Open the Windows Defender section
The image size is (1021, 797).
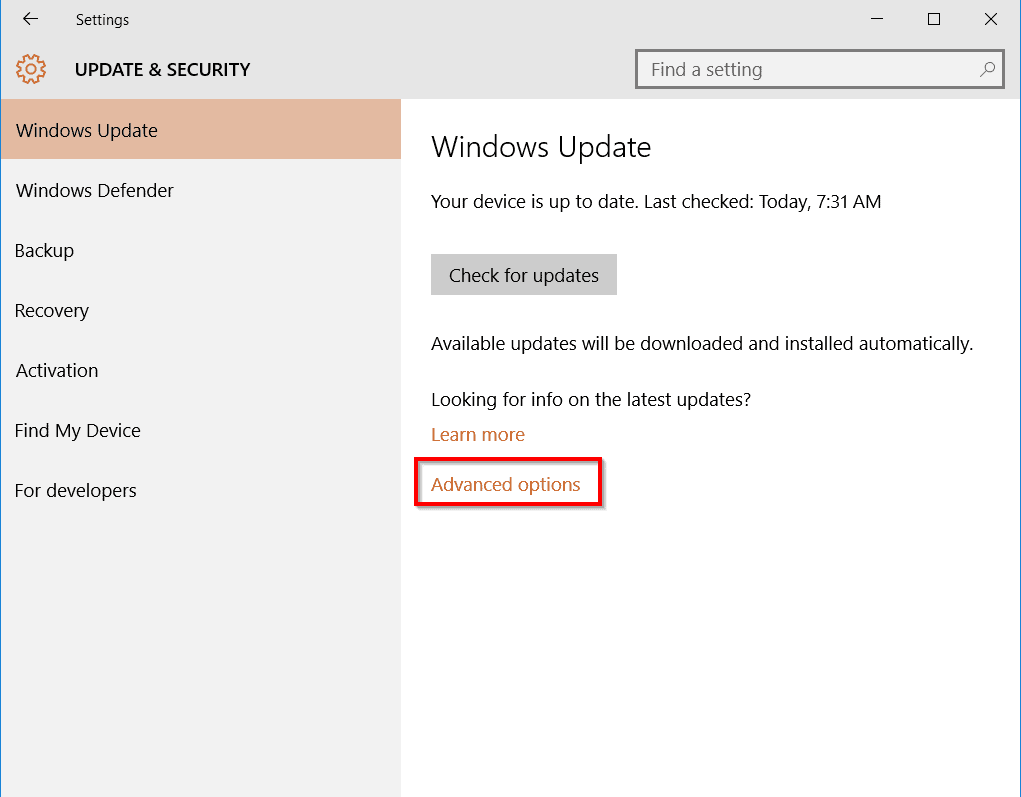pos(95,190)
